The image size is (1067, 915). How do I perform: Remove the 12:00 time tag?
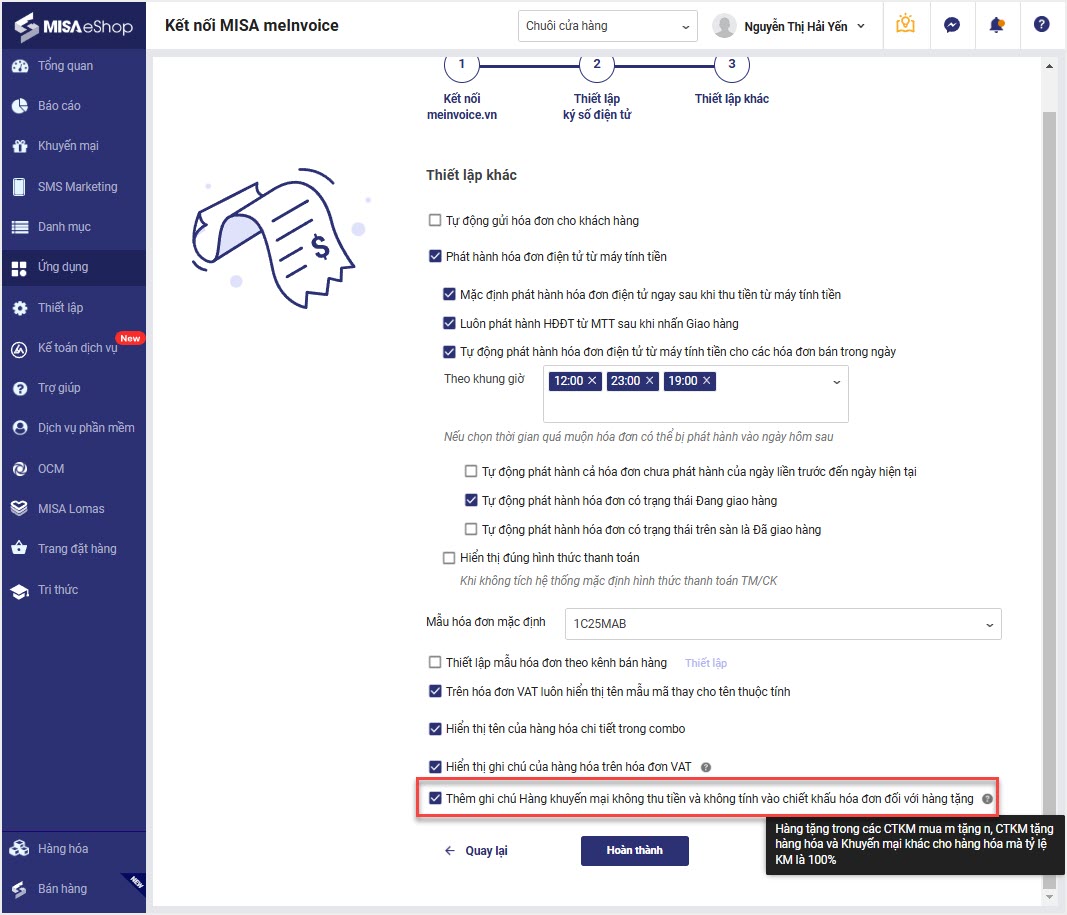point(592,381)
